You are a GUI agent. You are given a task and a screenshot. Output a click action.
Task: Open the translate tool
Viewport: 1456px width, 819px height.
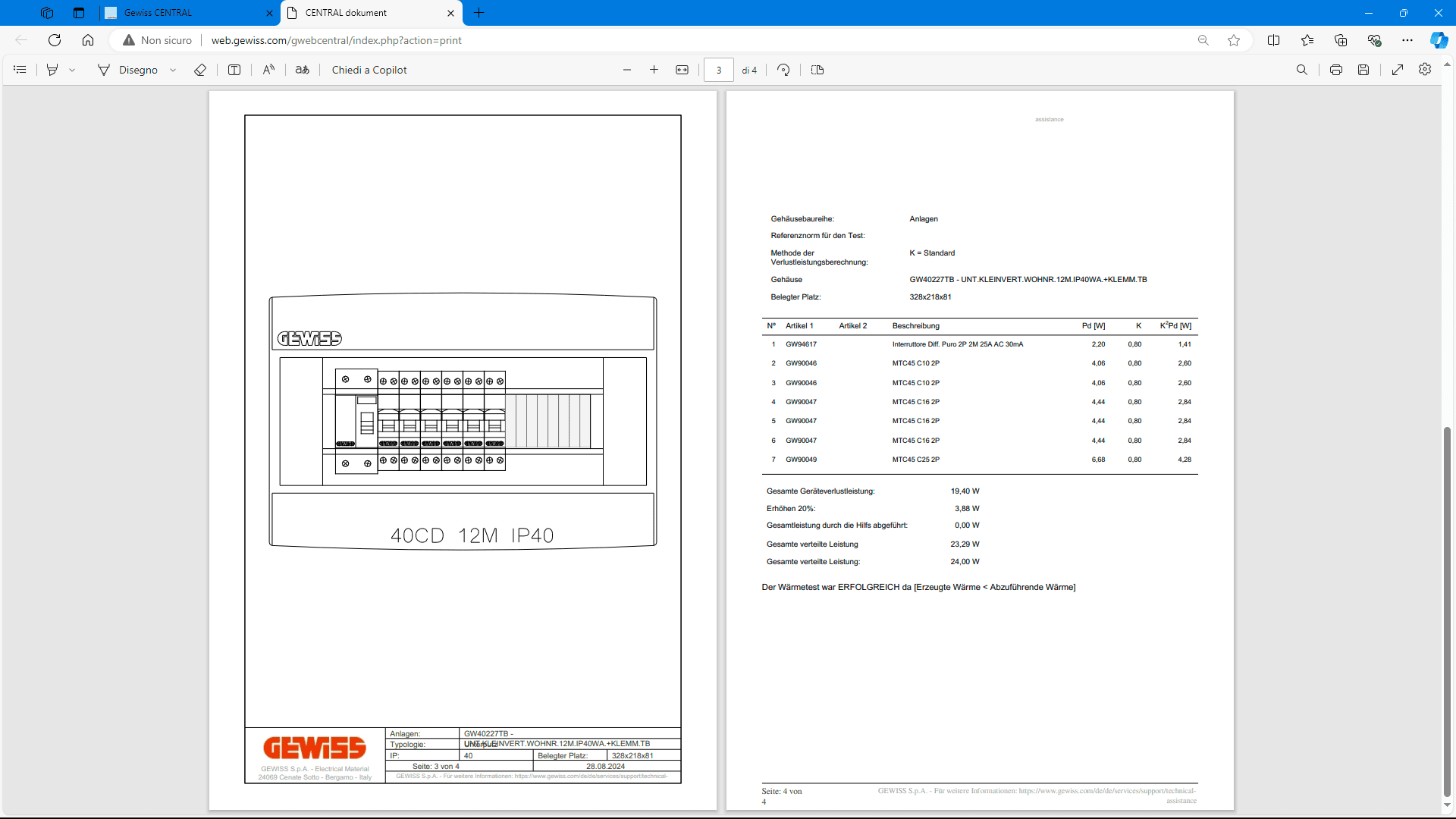303,70
